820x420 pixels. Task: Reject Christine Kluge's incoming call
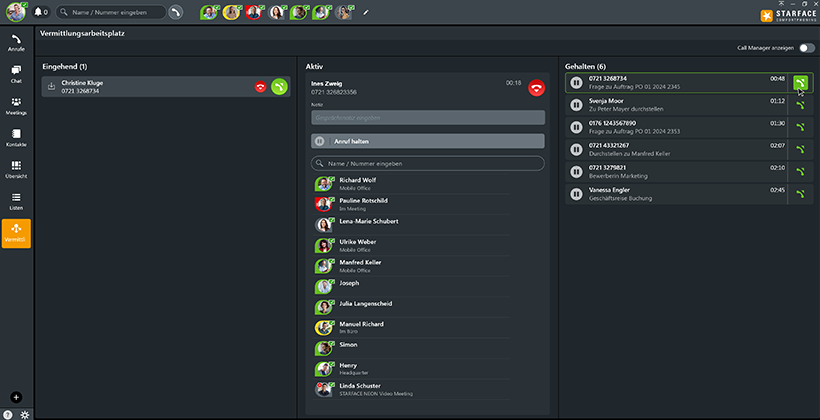click(x=260, y=87)
